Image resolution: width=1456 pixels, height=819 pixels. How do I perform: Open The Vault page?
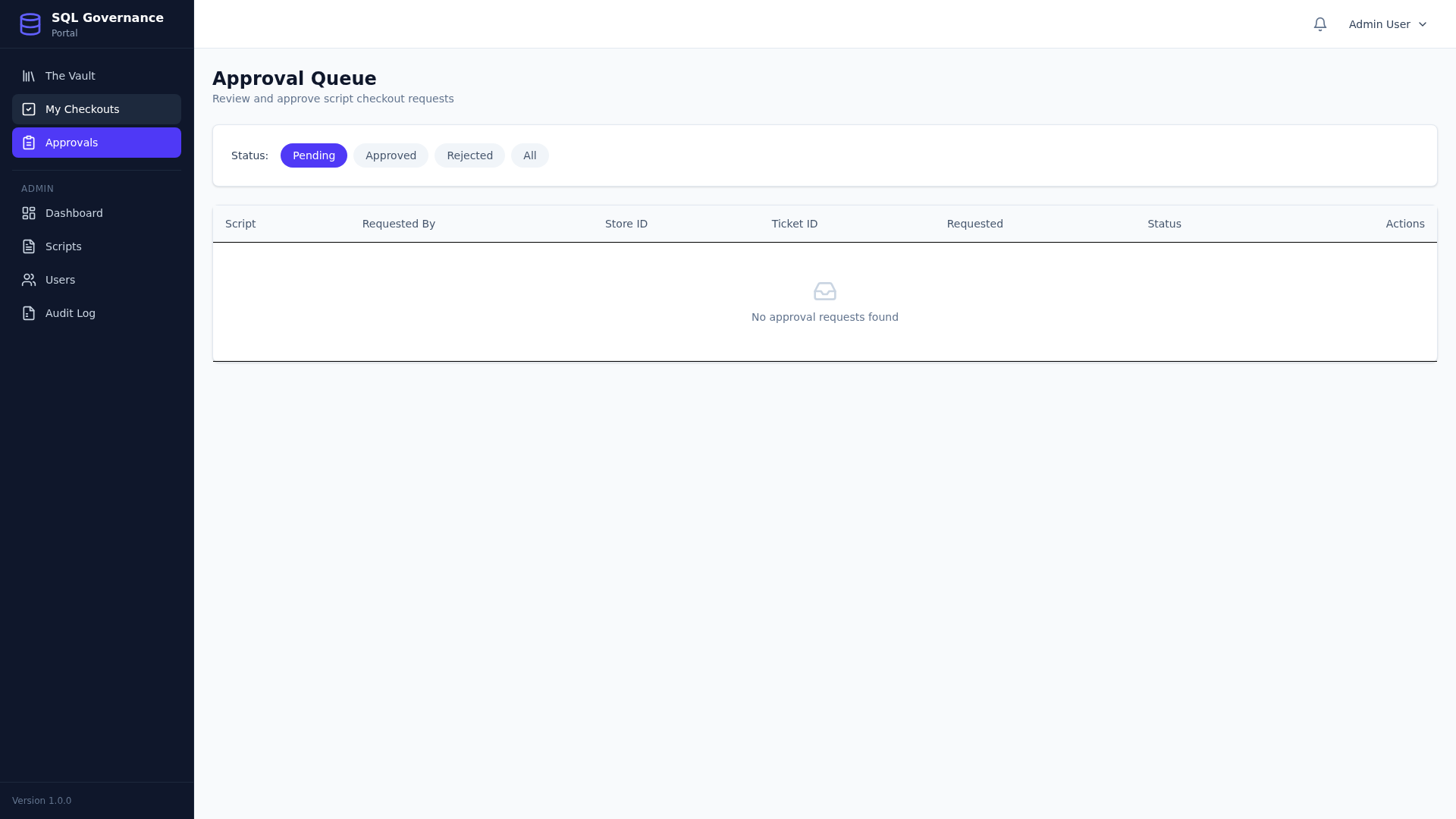pyautogui.click(x=71, y=76)
